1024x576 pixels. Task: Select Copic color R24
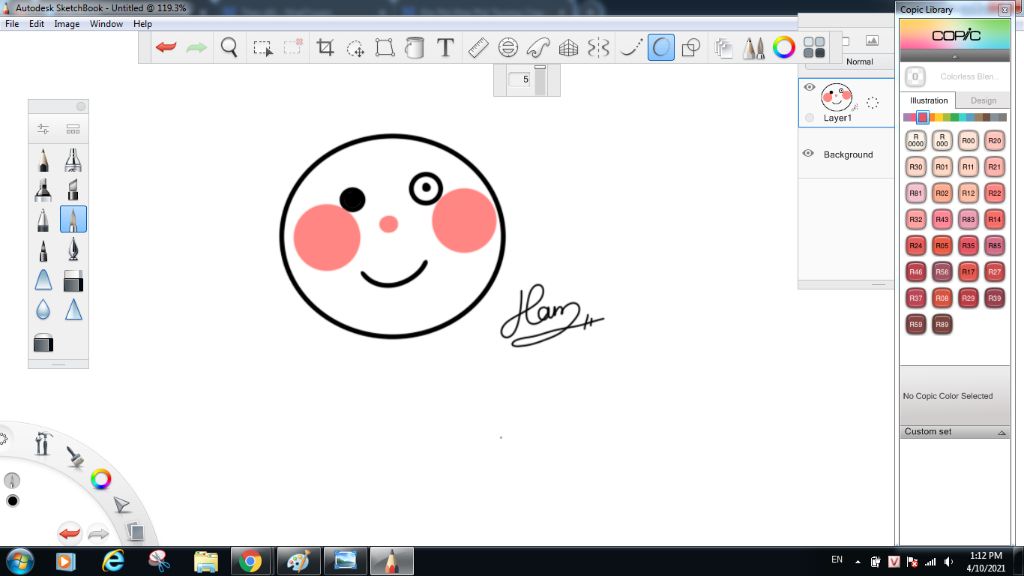tap(916, 246)
